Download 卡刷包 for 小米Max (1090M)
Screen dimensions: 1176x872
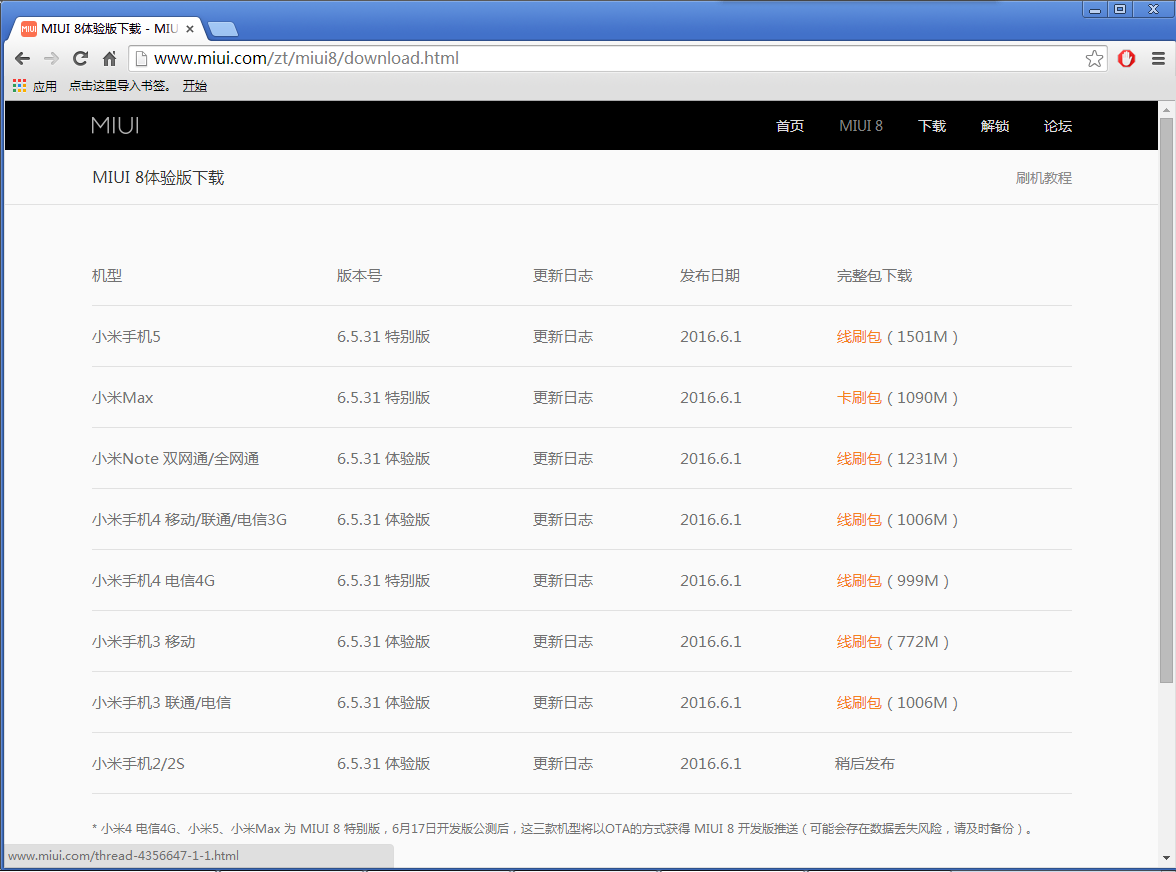(x=859, y=397)
